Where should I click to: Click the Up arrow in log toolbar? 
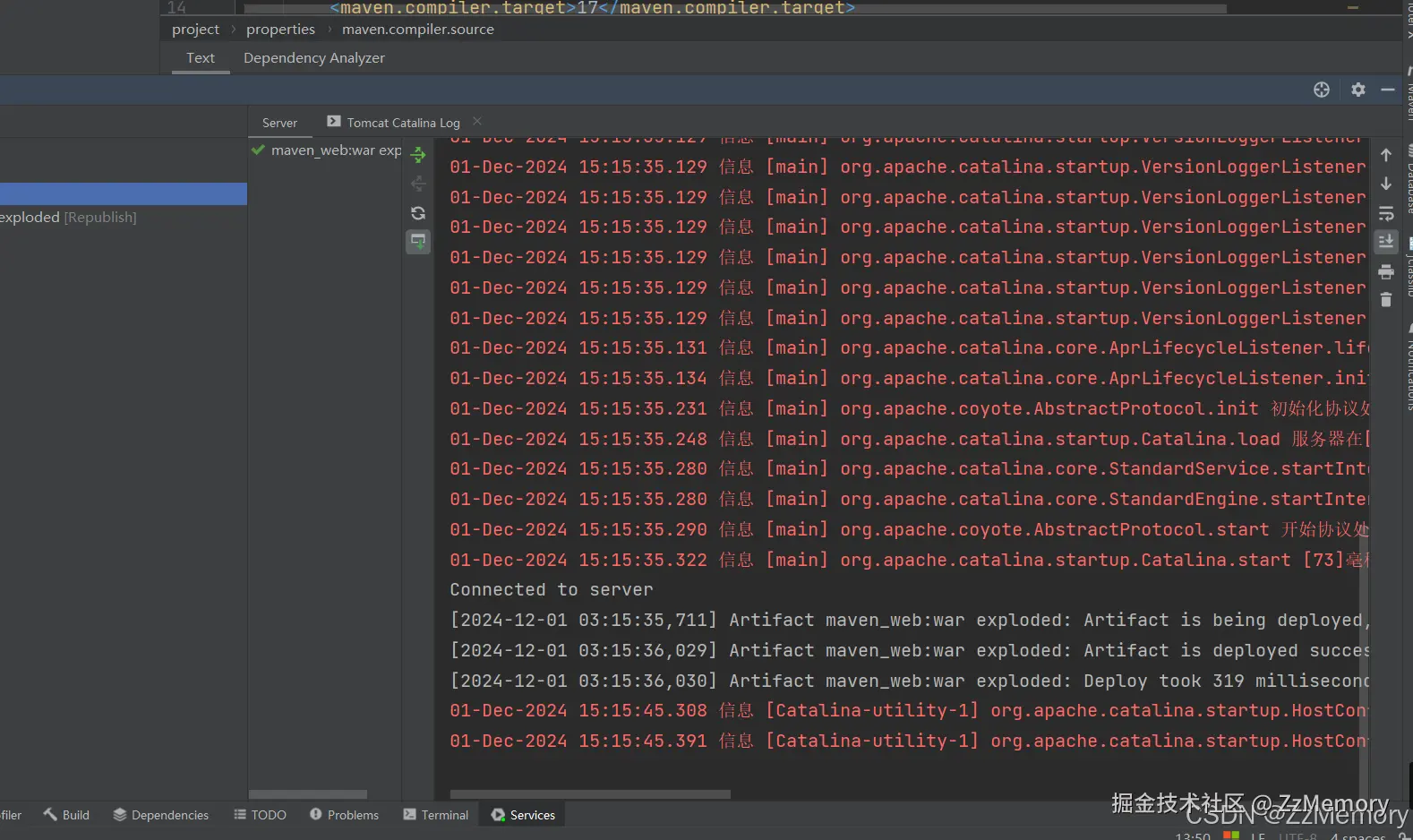click(x=1385, y=155)
